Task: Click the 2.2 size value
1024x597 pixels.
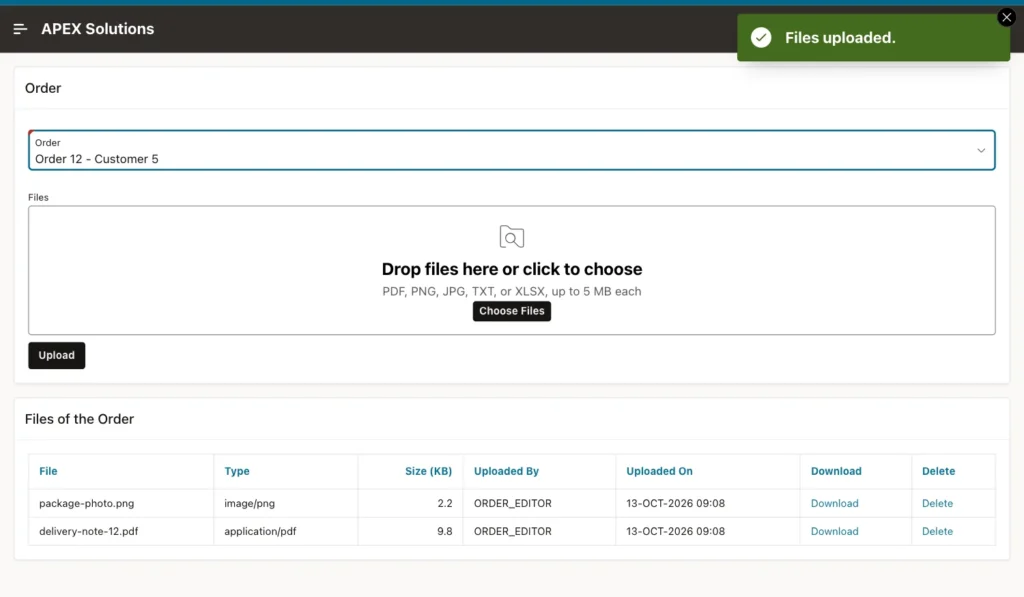Action: point(445,504)
